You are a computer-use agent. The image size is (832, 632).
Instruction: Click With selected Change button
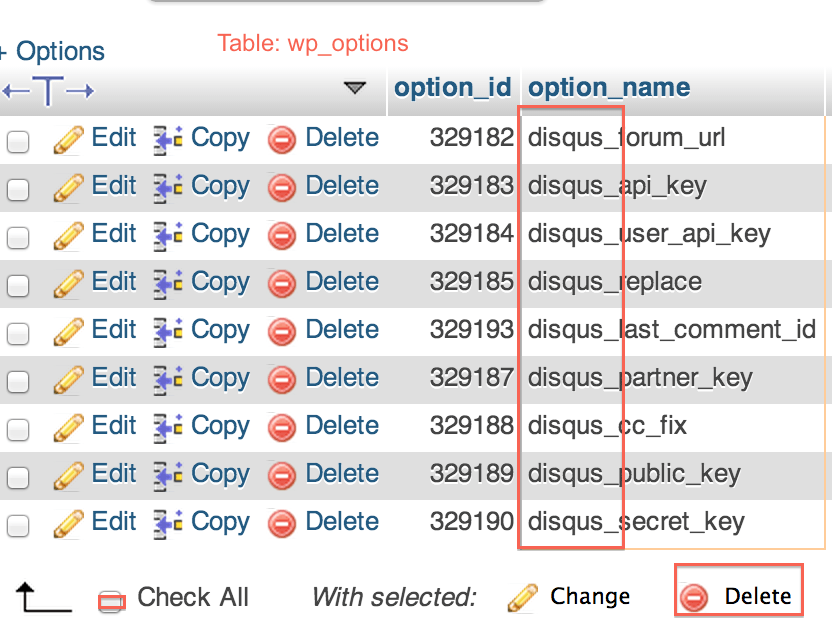coord(569,596)
